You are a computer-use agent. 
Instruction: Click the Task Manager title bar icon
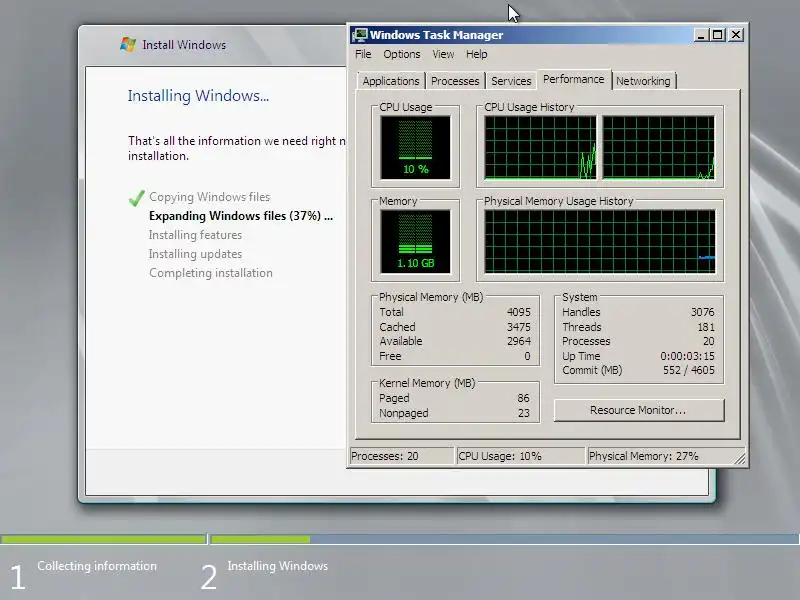pyautogui.click(x=360, y=35)
